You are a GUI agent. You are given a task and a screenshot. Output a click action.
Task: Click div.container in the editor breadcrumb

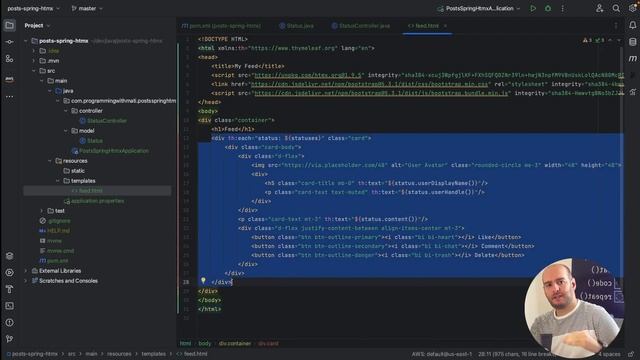235,344
